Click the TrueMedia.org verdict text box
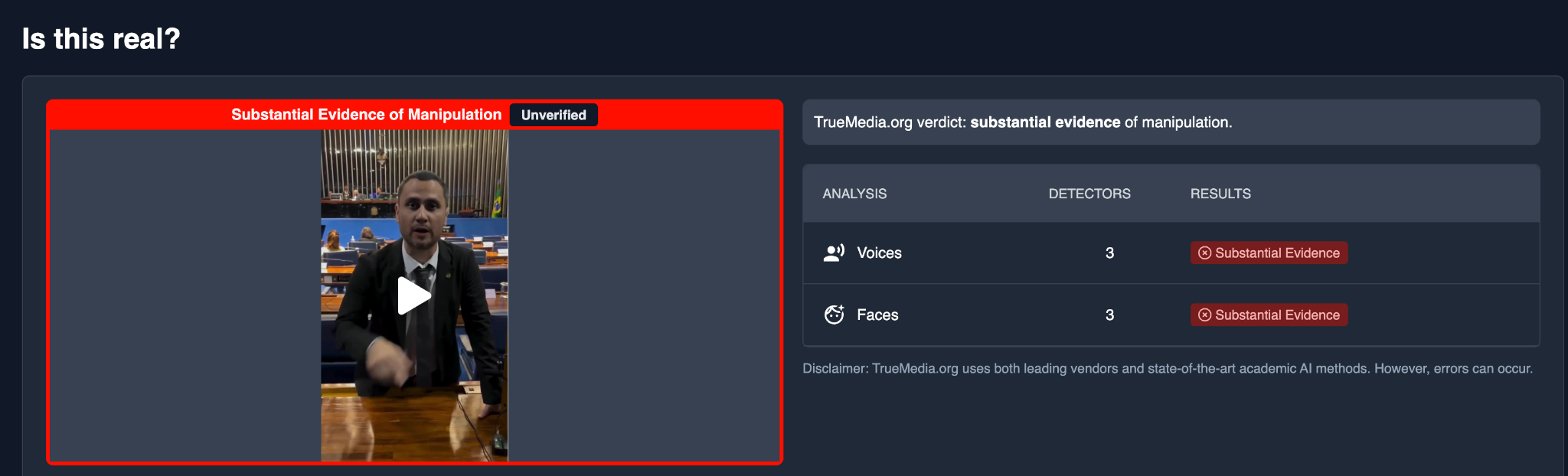This screenshot has width=1568, height=476. click(x=1171, y=122)
